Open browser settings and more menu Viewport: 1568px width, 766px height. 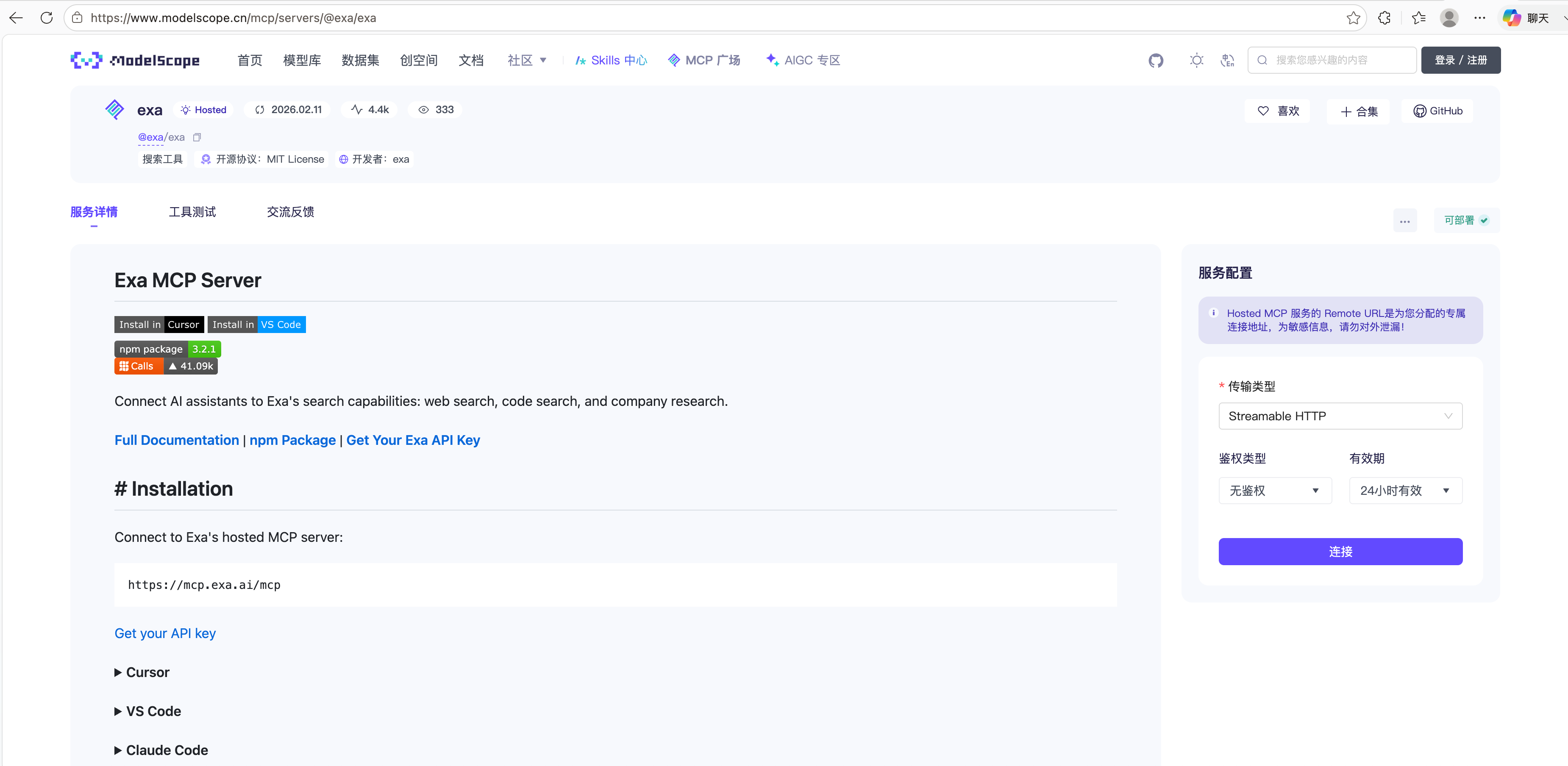tap(1479, 18)
